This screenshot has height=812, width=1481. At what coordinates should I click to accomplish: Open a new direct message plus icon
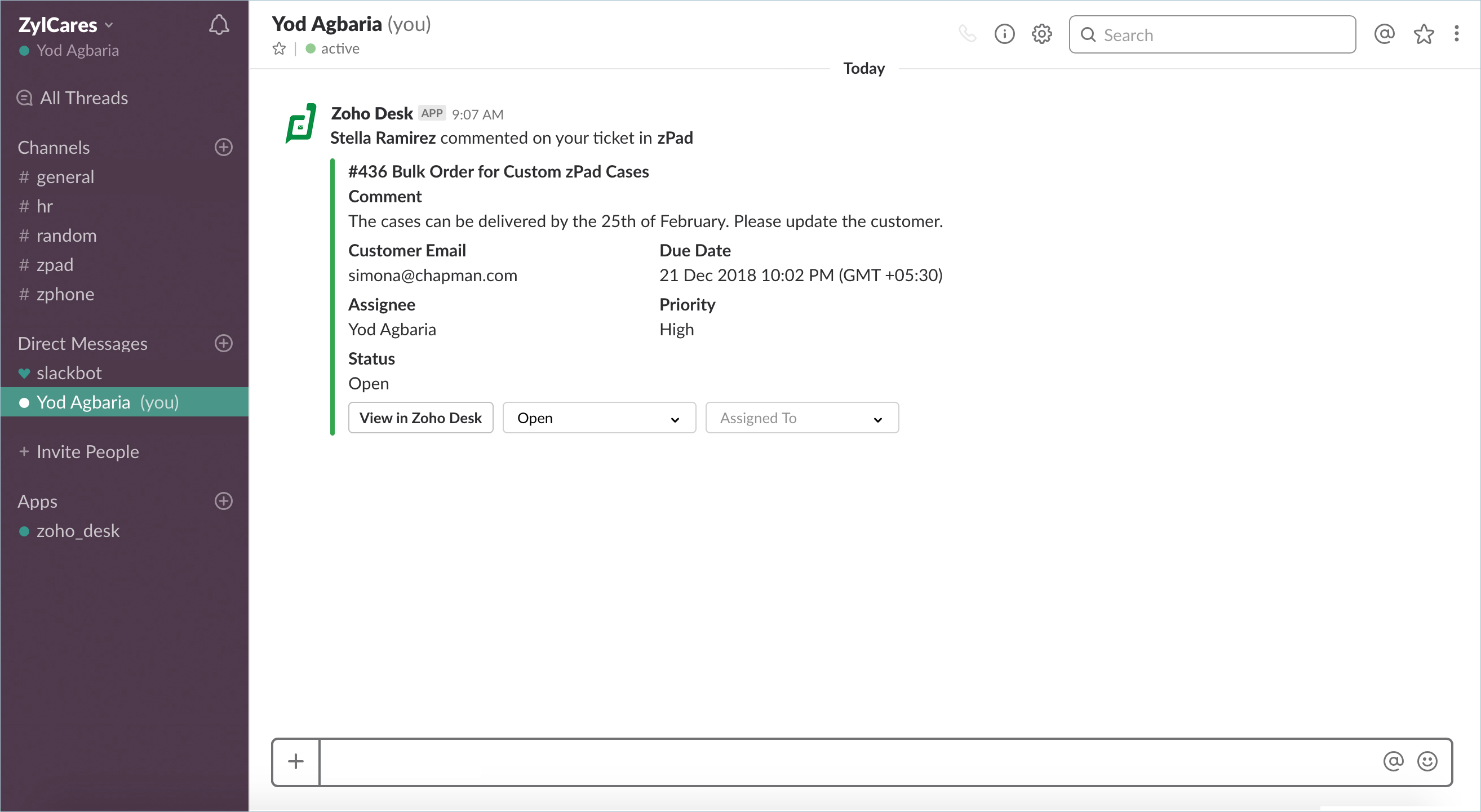(x=224, y=343)
